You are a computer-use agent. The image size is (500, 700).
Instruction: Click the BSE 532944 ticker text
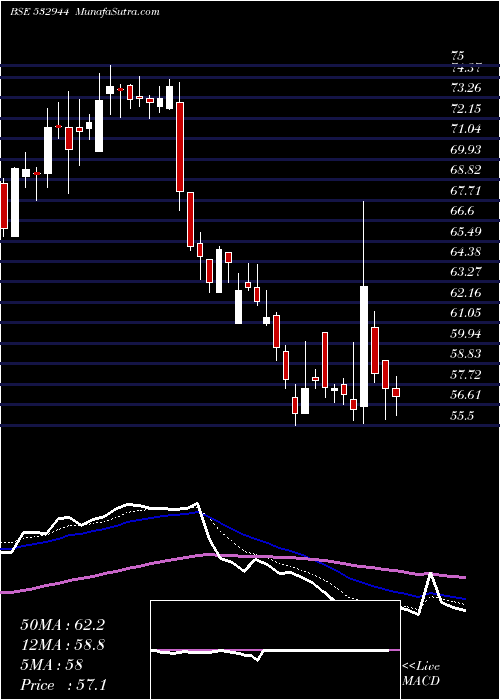(39, 12)
